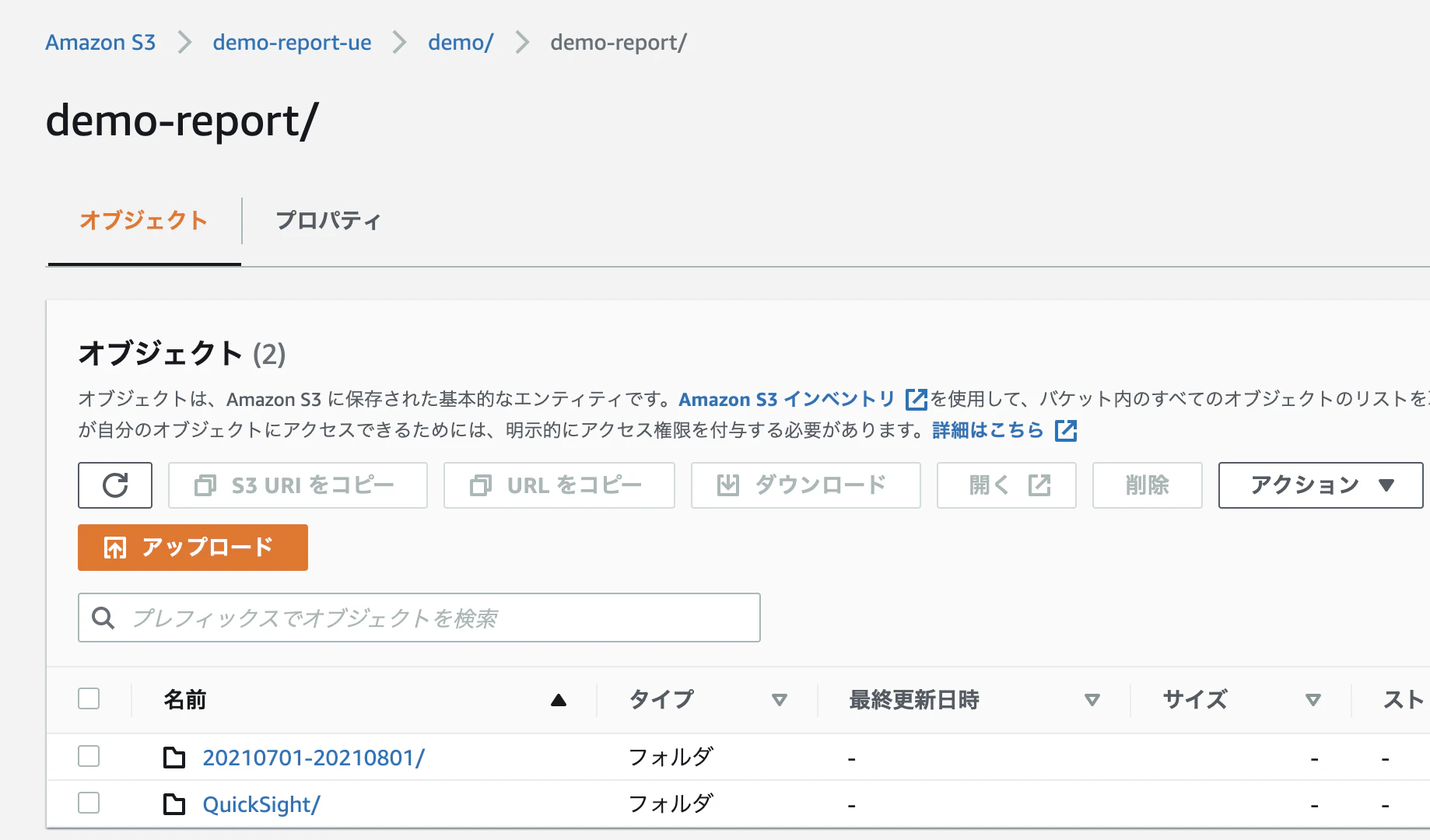Sort by 最終更新日時 column arrow
The image size is (1430, 840).
coord(1092,700)
